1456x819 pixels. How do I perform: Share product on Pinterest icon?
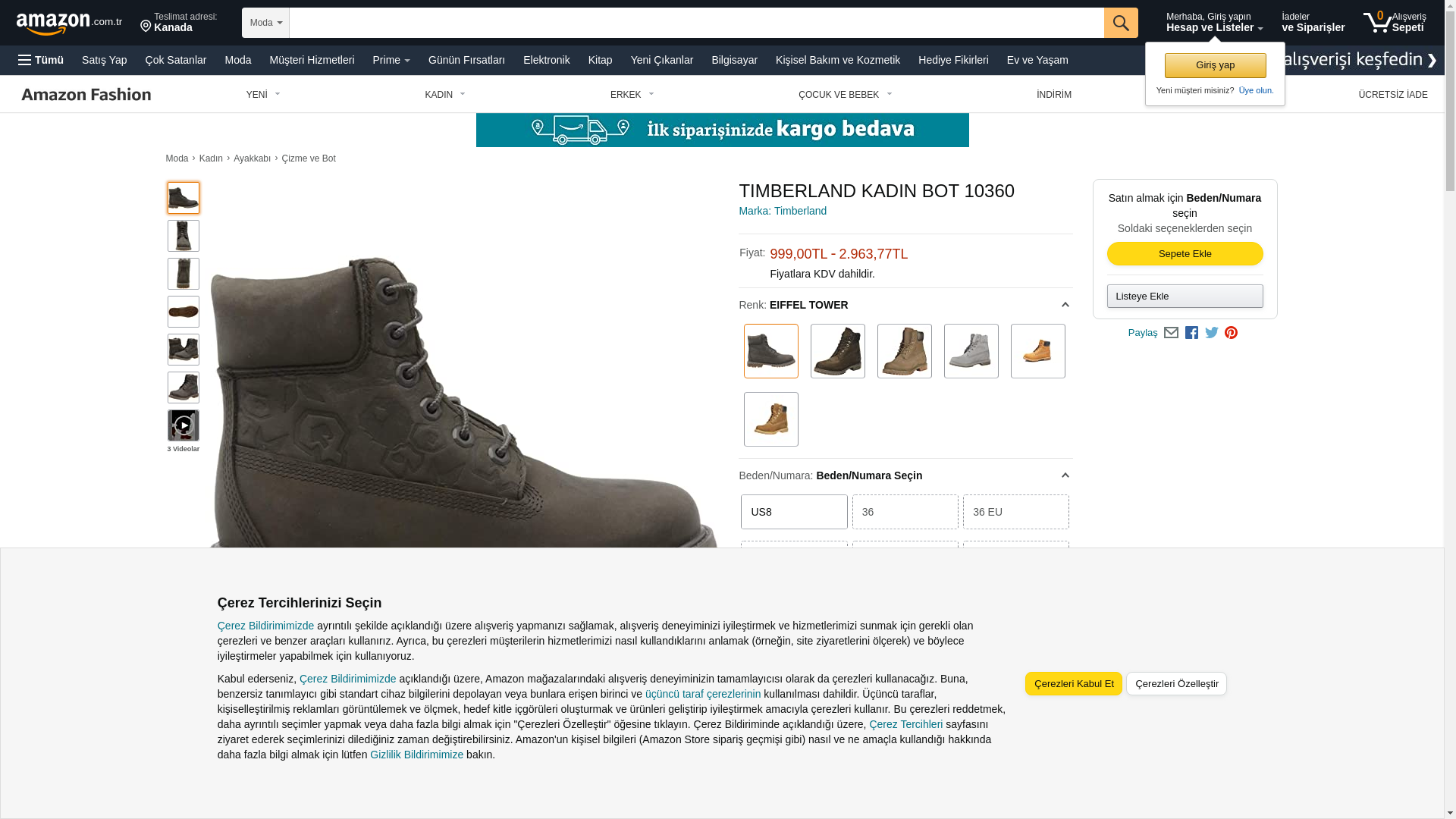pyautogui.click(x=1231, y=333)
